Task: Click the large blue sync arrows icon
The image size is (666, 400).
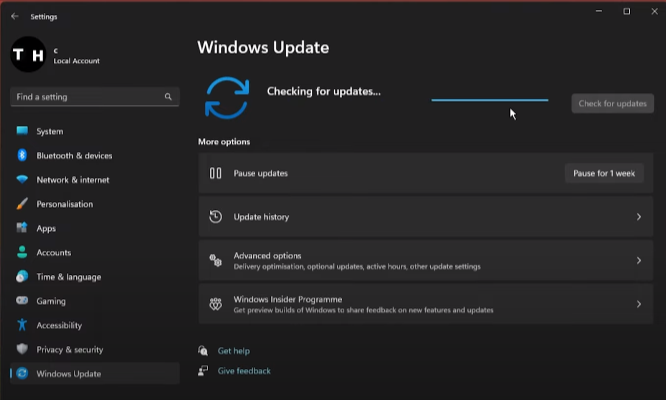Action: [227, 98]
